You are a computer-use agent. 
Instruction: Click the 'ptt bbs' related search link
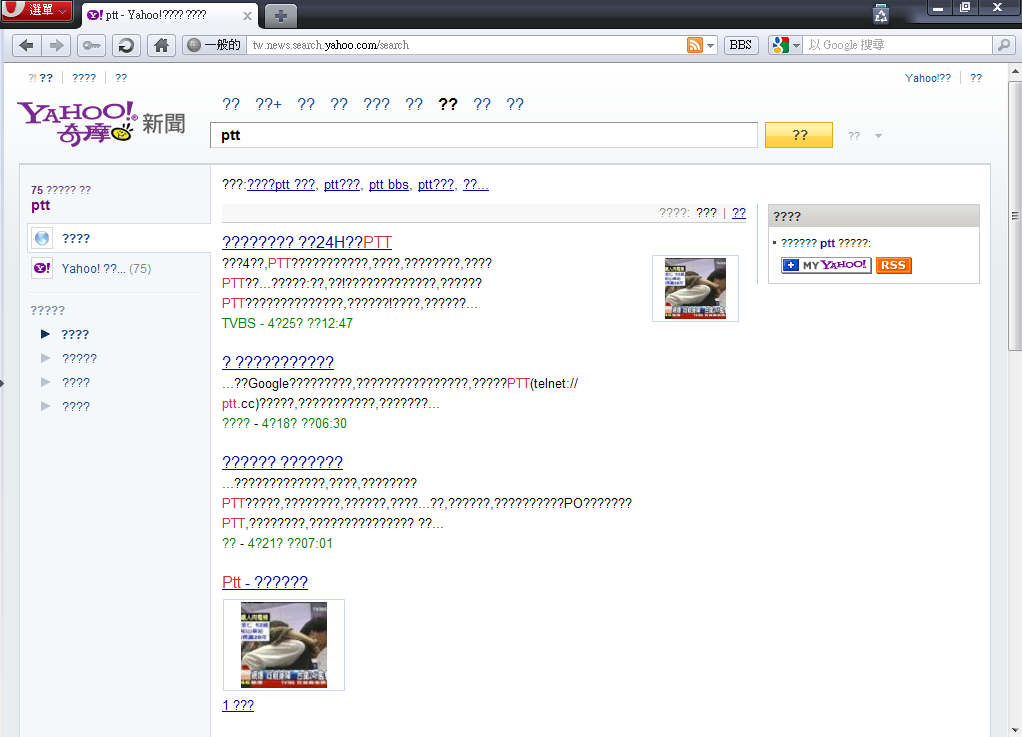pos(388,184)
